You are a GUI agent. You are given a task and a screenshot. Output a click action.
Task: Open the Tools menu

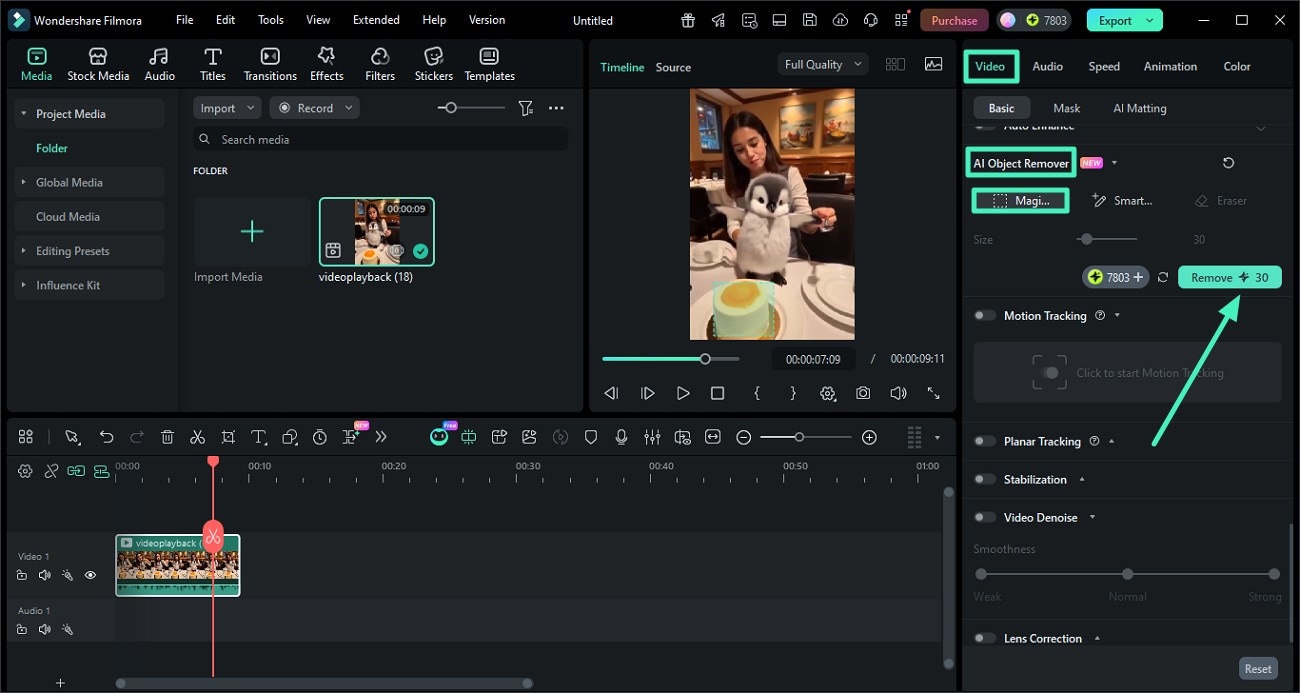click(x=269, y=19)
